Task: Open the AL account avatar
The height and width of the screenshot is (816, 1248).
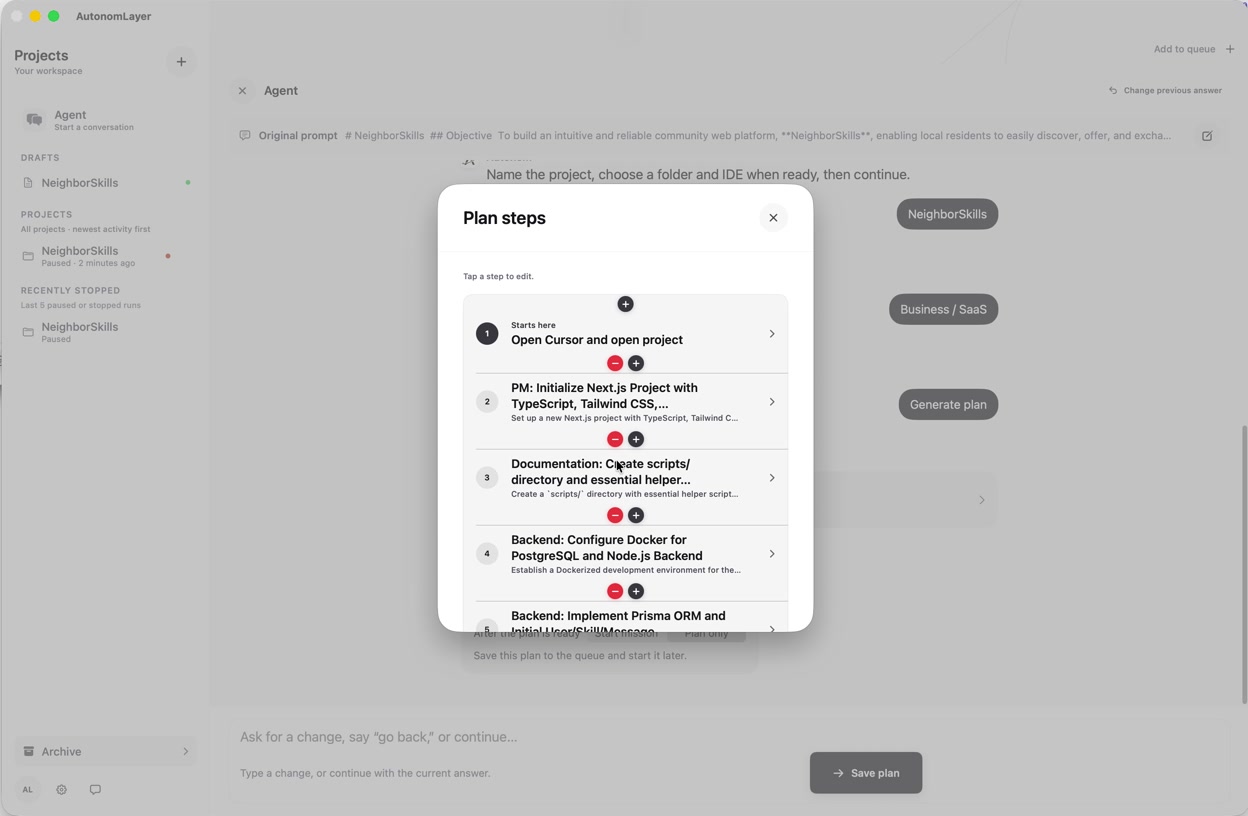Action: 28,790
